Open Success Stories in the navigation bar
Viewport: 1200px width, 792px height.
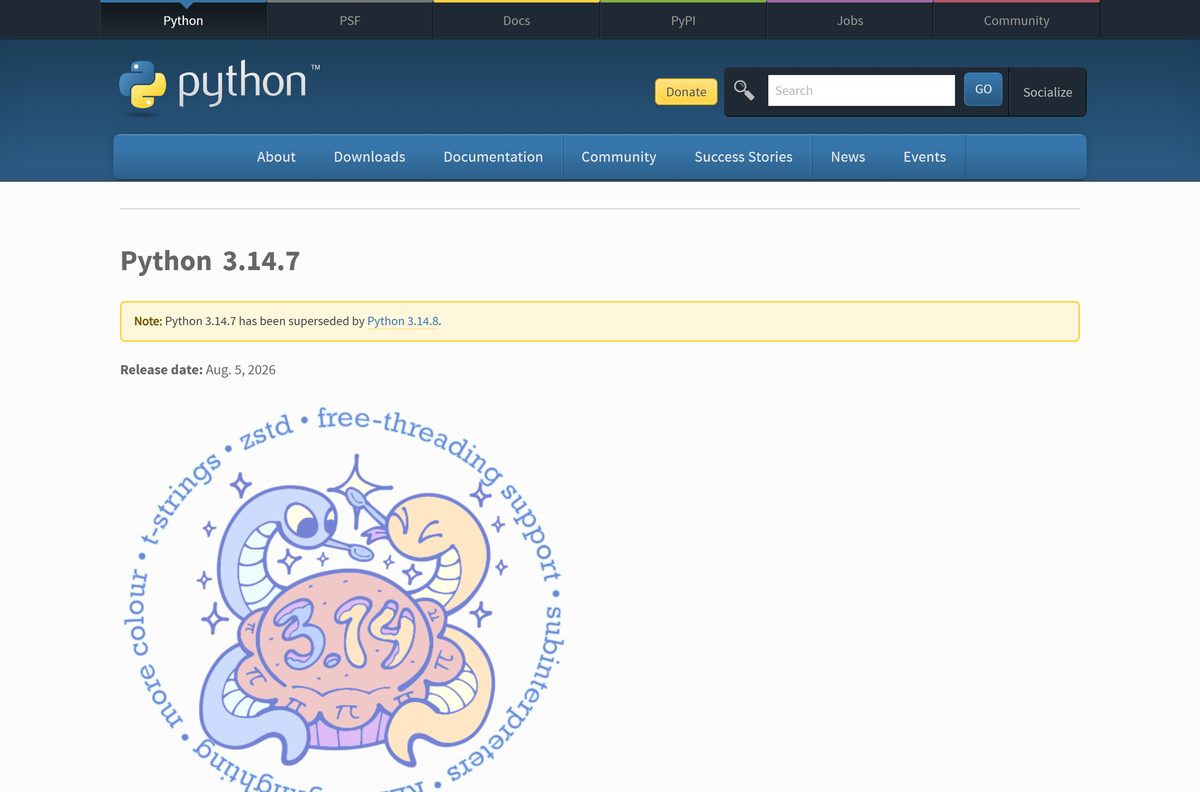(743, 157)
